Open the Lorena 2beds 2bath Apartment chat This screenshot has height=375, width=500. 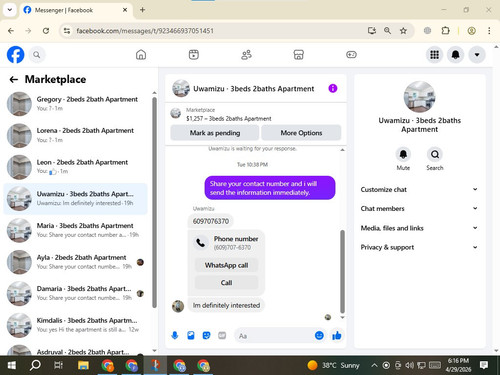tap(75, 135)
